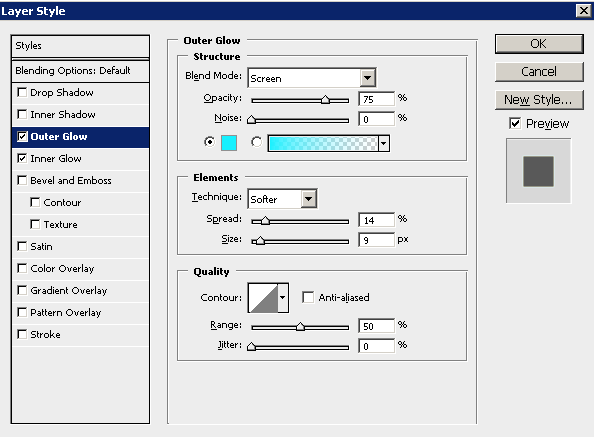Click the Cancel button
This screenshot has width=594, height=437.
click(539, 72)
